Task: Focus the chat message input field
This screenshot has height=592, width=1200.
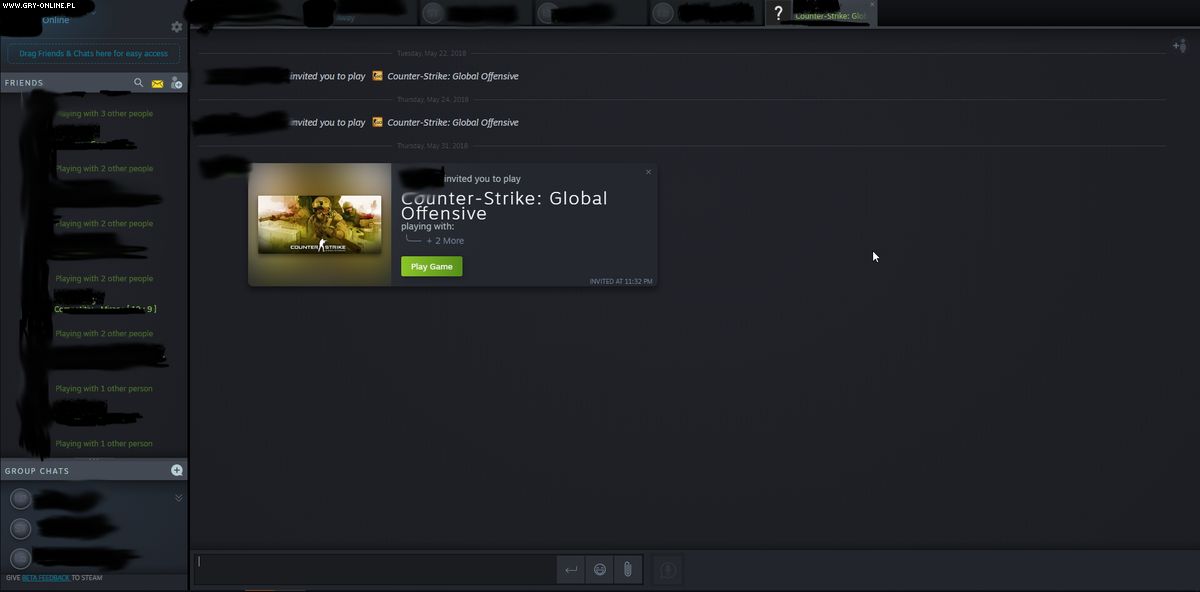Action: [x=375, y=569]
